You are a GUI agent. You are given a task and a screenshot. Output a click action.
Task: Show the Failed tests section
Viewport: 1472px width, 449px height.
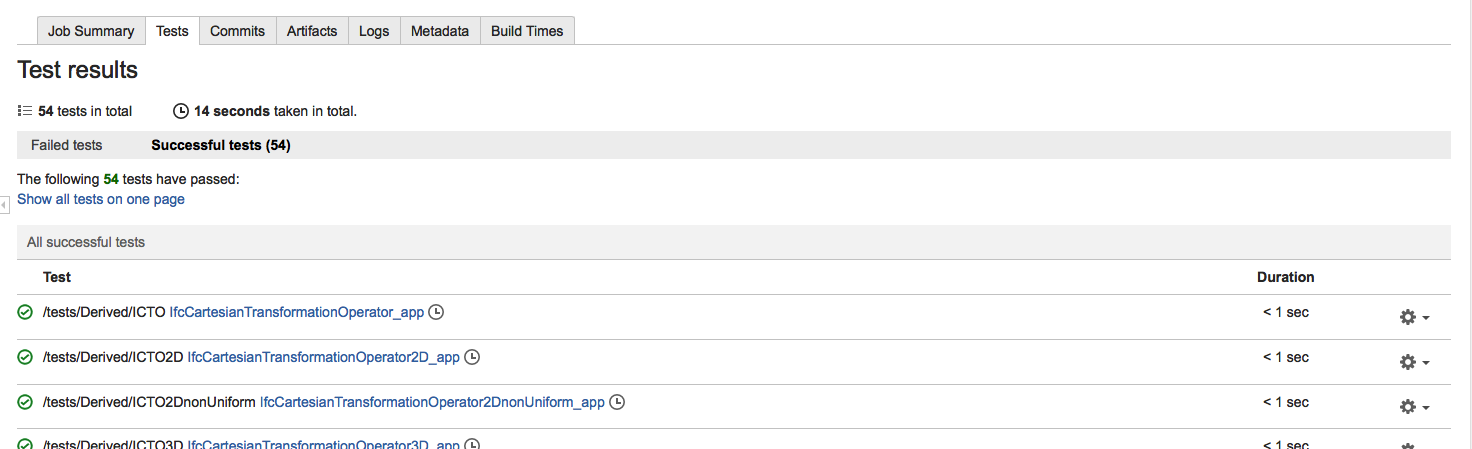tap(66, 145)
